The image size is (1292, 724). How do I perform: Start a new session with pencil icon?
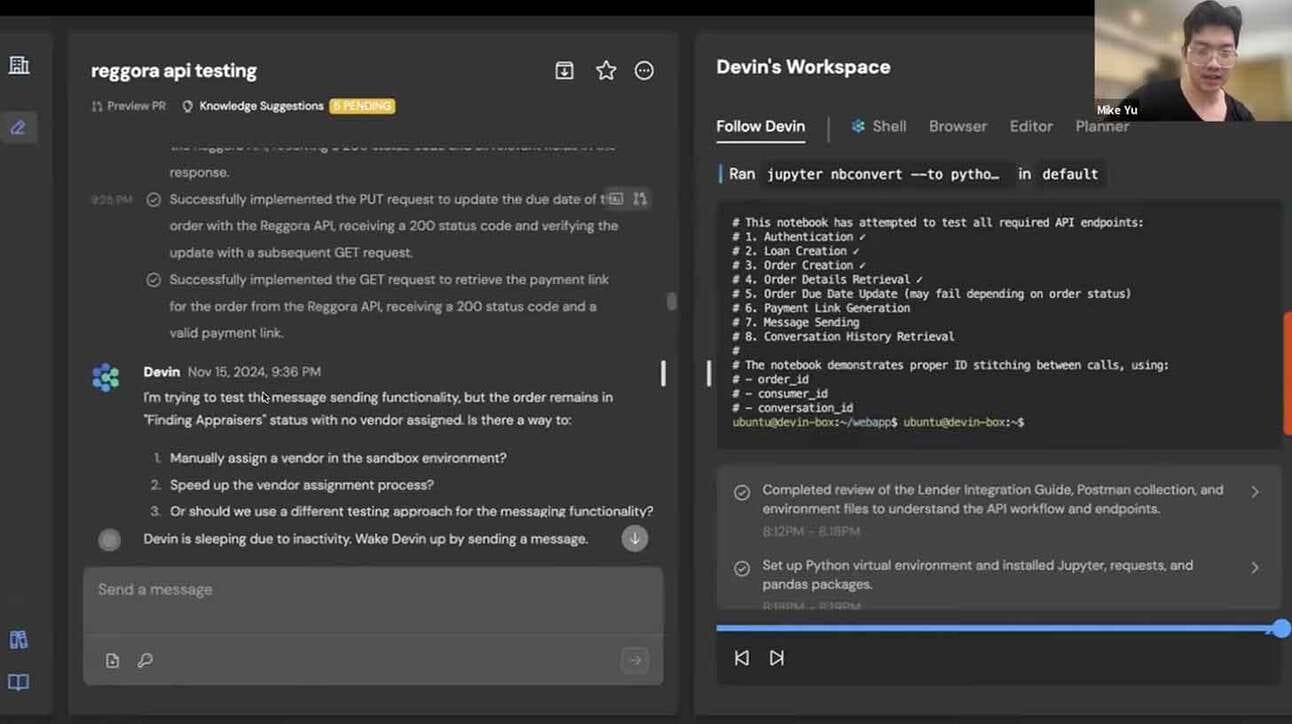[x=18, y=127]
